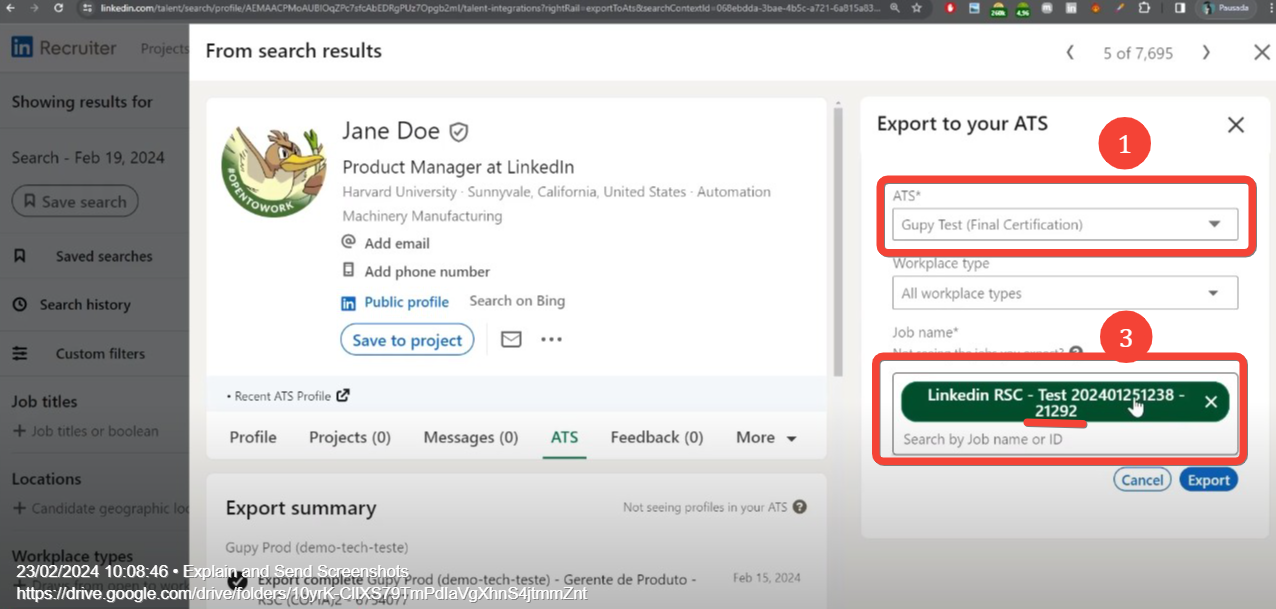Image resolution: width=1276 pixels, height=609 pixels.
Task: Click the Save to project button
Action: (x=407, y=340)
